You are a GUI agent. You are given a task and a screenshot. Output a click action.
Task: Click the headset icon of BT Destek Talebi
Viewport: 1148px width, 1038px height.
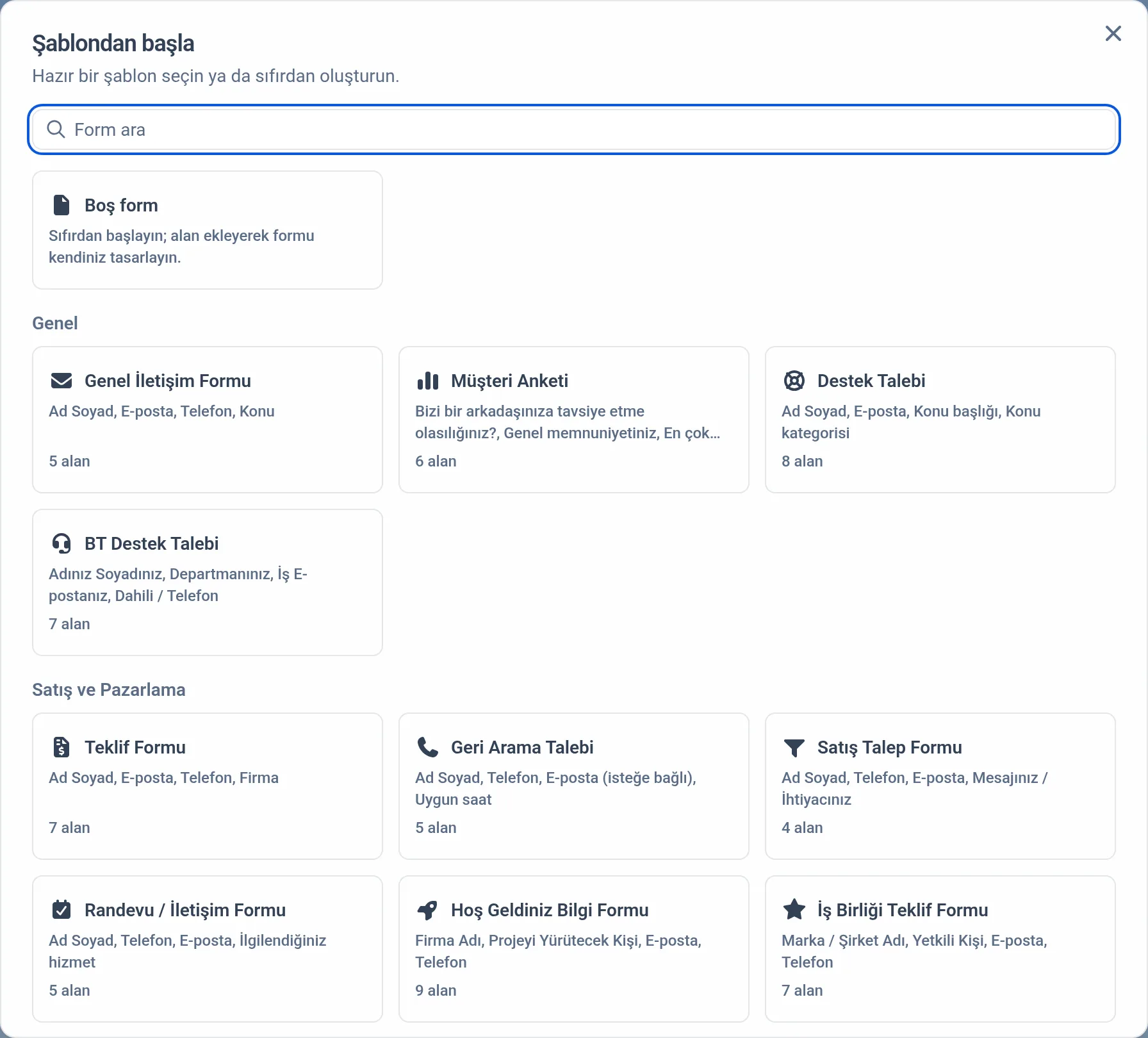point(61,543)
